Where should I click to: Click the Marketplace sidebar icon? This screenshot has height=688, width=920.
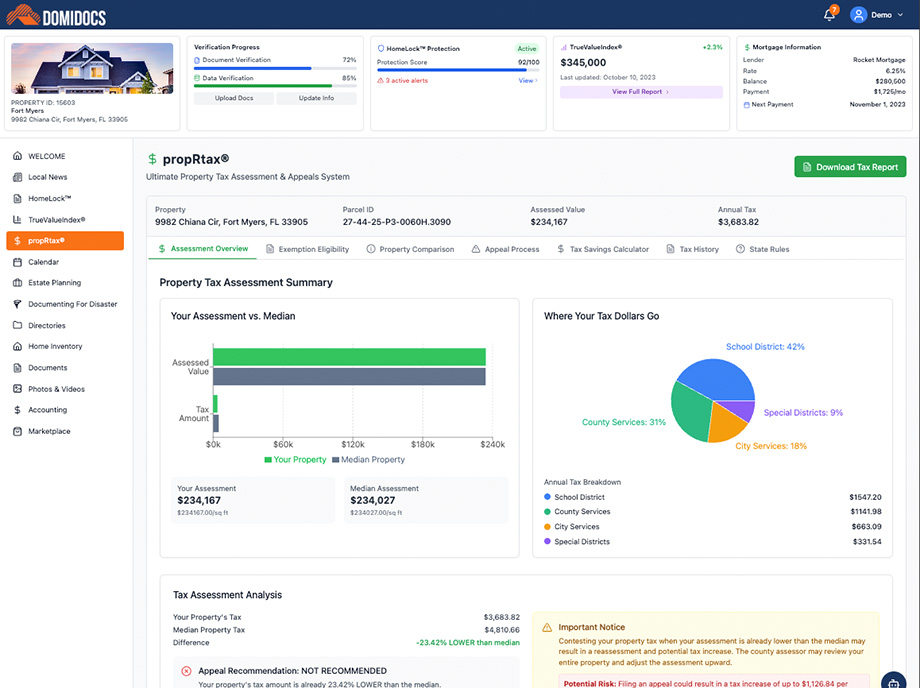[x=18, y=431]
